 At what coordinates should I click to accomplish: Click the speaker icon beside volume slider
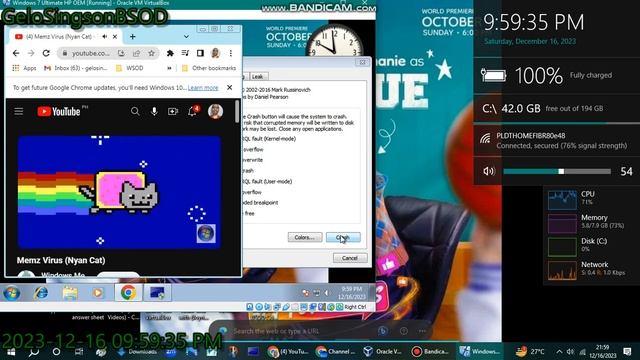point(489,171)
